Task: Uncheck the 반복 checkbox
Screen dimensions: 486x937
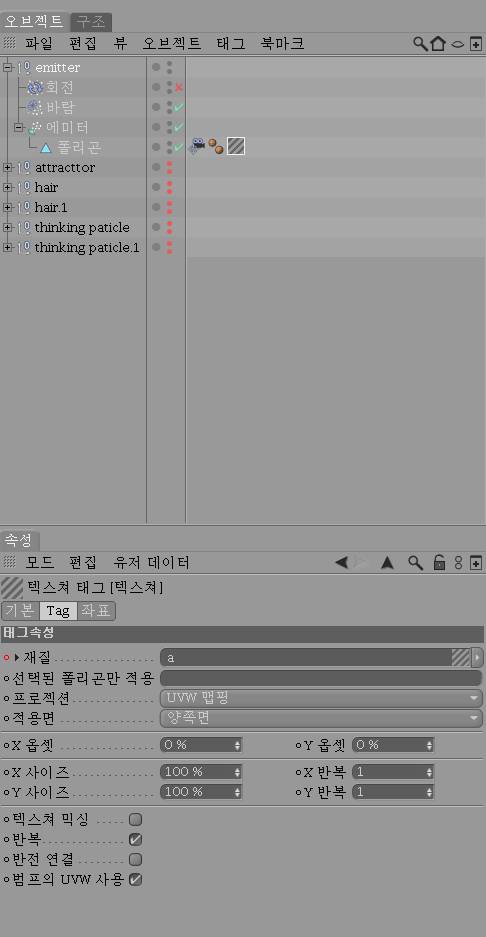Action: (x=136, y=840)
